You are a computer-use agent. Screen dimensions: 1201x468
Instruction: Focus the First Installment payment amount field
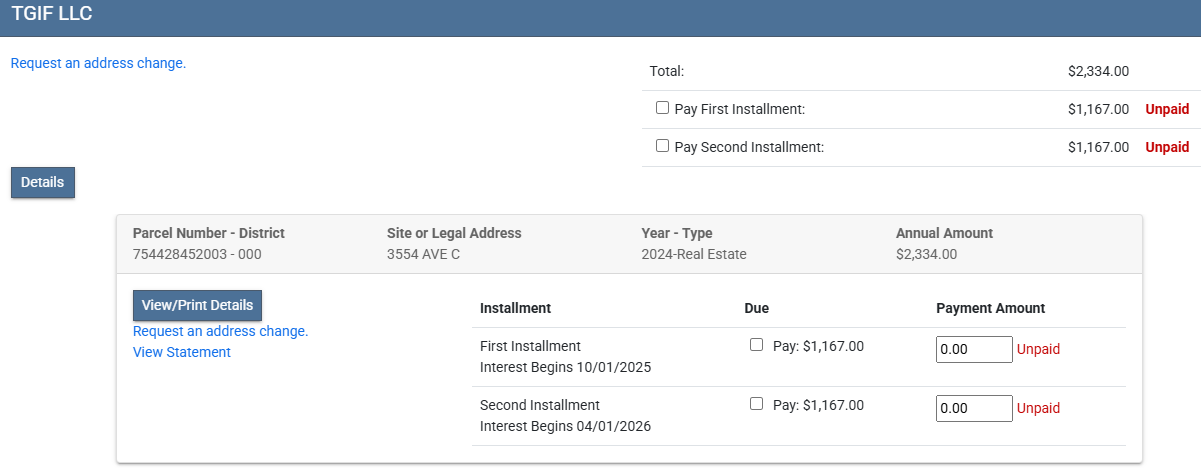[974, 349]
